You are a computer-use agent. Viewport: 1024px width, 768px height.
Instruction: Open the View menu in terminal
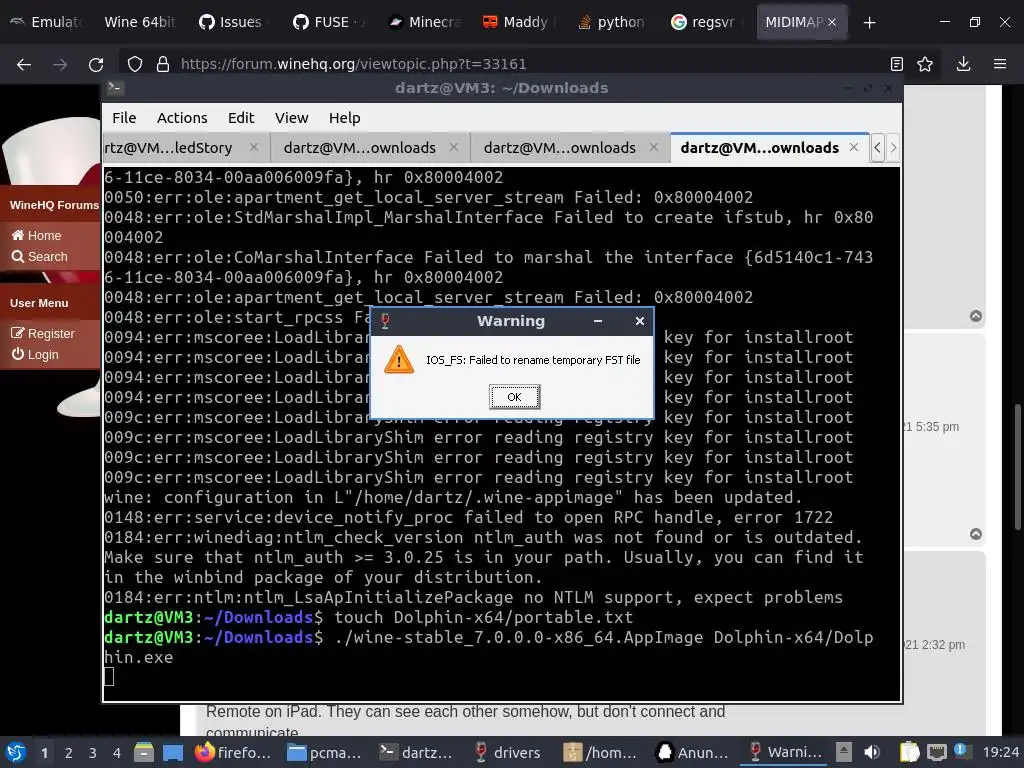click(x=291, y=118)
